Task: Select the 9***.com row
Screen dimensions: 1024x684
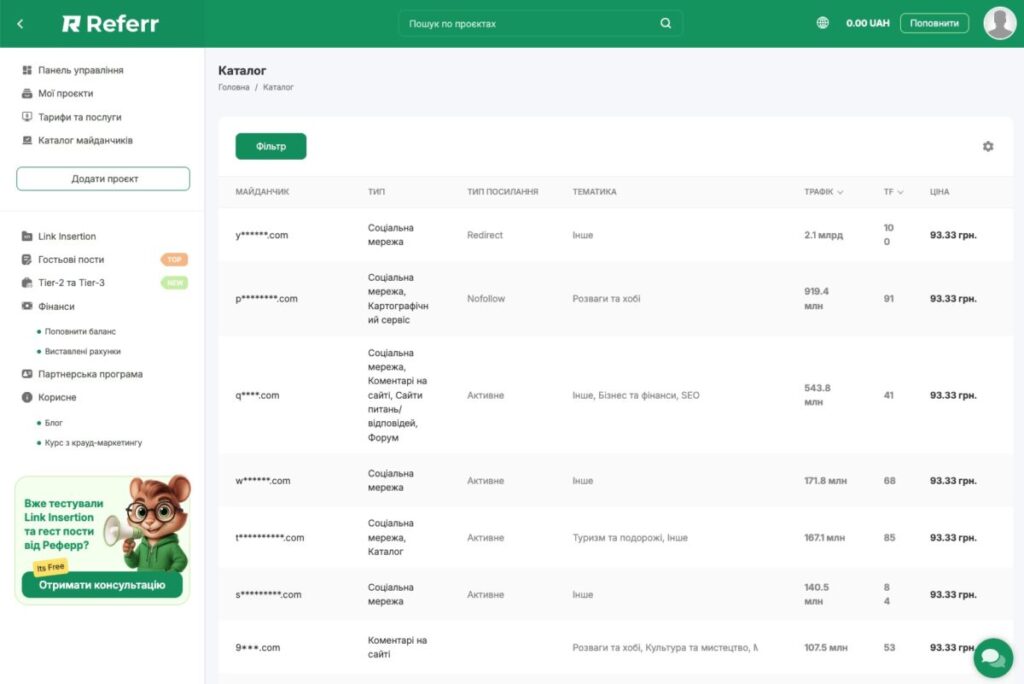Action: point(615,647)
